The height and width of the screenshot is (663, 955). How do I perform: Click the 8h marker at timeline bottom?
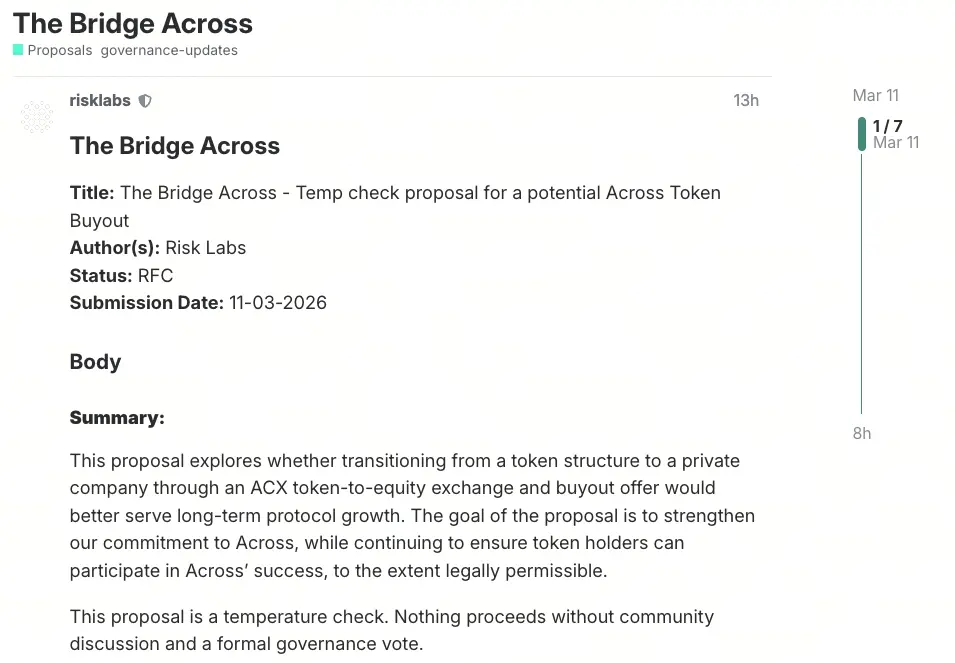pyautogui.click(x=861, y=433)
